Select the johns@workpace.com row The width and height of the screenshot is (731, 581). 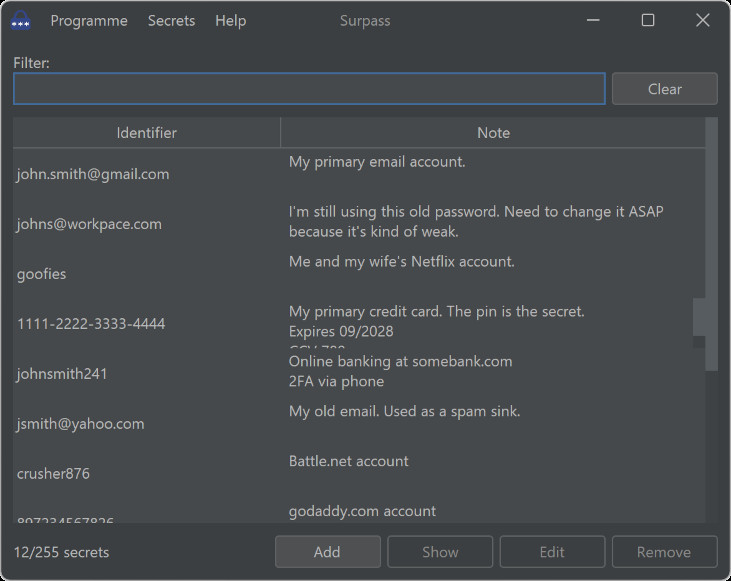(x=89, y=224)
